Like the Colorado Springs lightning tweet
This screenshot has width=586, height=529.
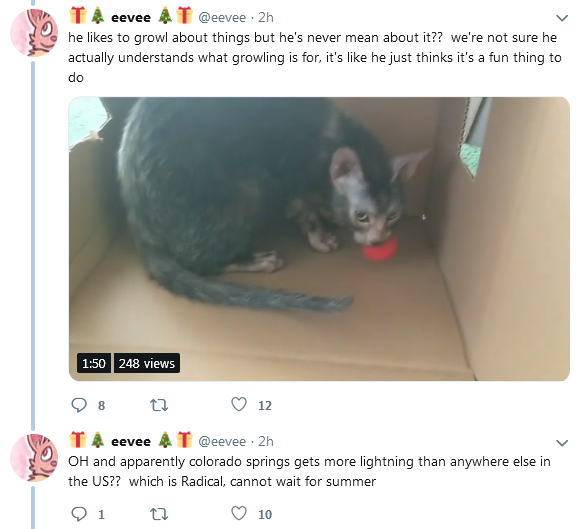(x=239, y=513)
